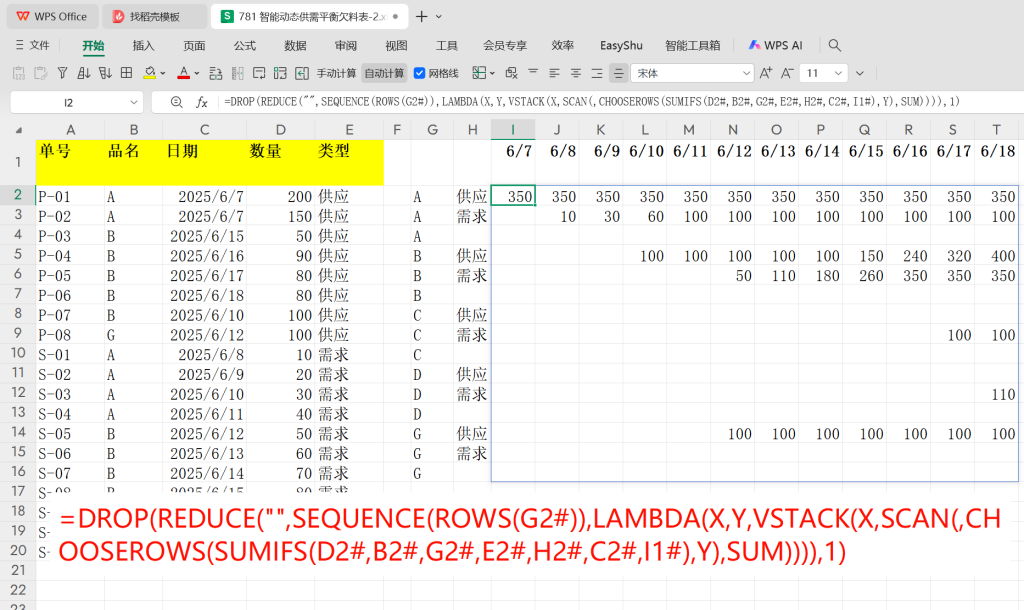The height and width of the screenshot is (610, 1024).
Task: Select cell I2 containing 350
Action: click(513, 196)
